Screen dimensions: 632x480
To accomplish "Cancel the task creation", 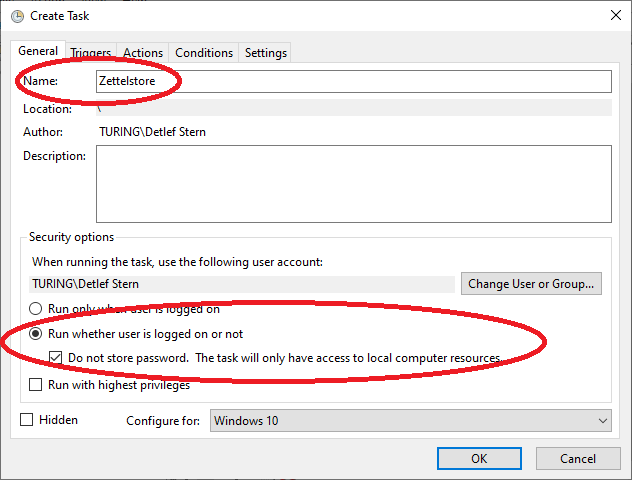I will 577,458.
